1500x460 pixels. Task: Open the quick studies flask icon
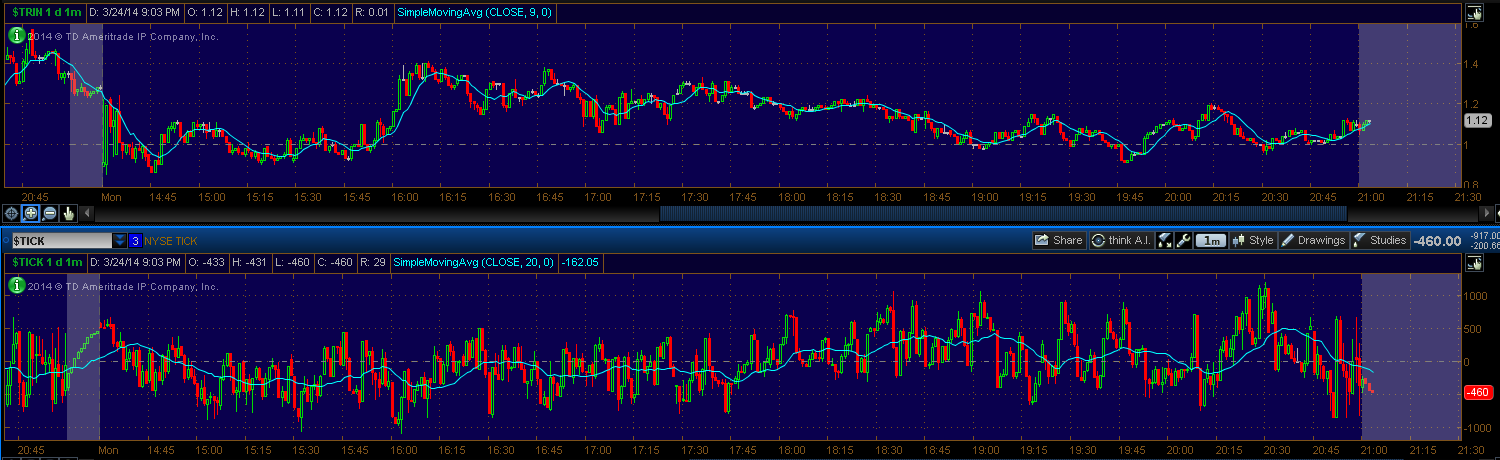tap(1165, 240)
